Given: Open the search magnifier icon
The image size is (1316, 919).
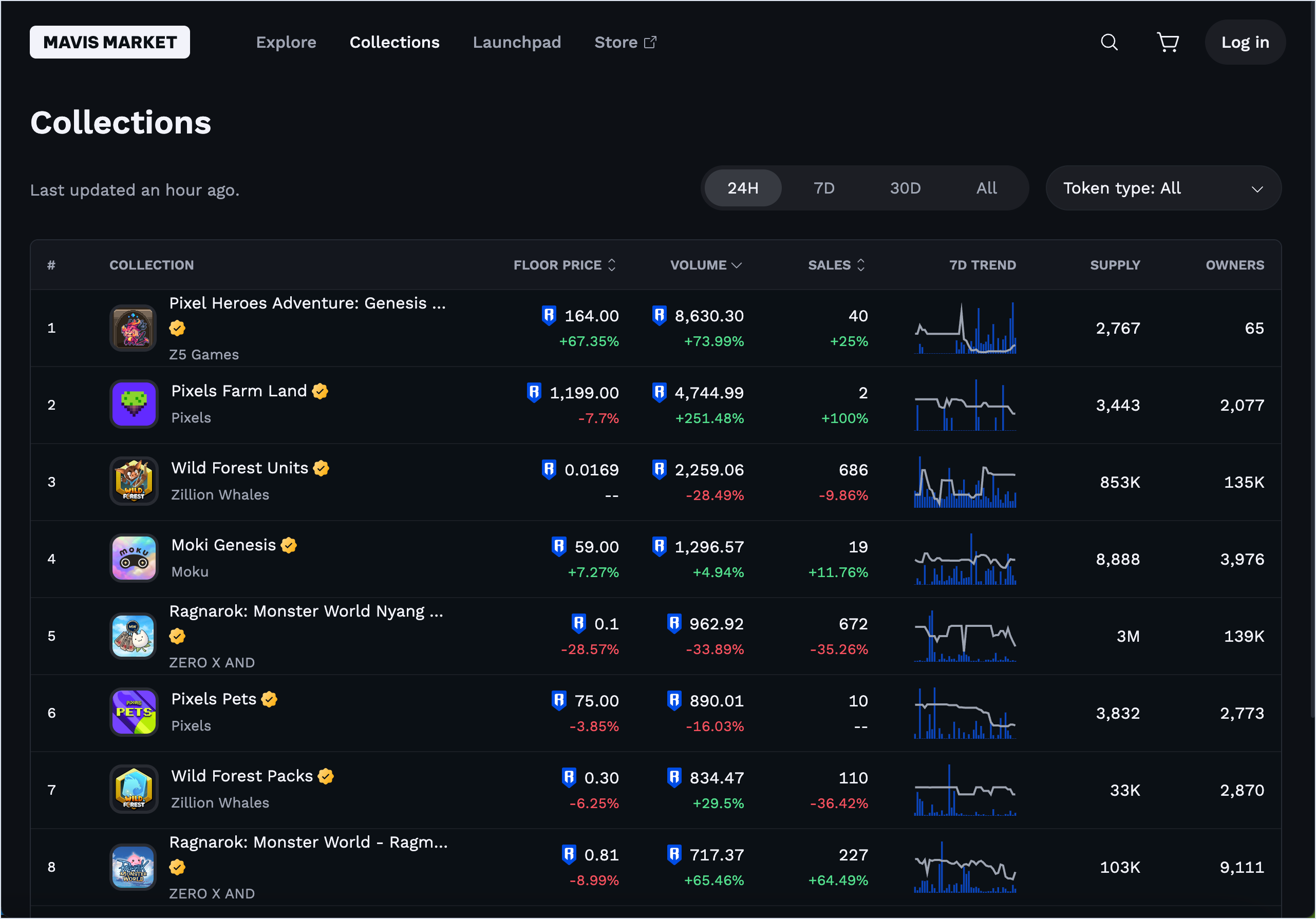Looking at the screenshot, I should (1109, 42).
